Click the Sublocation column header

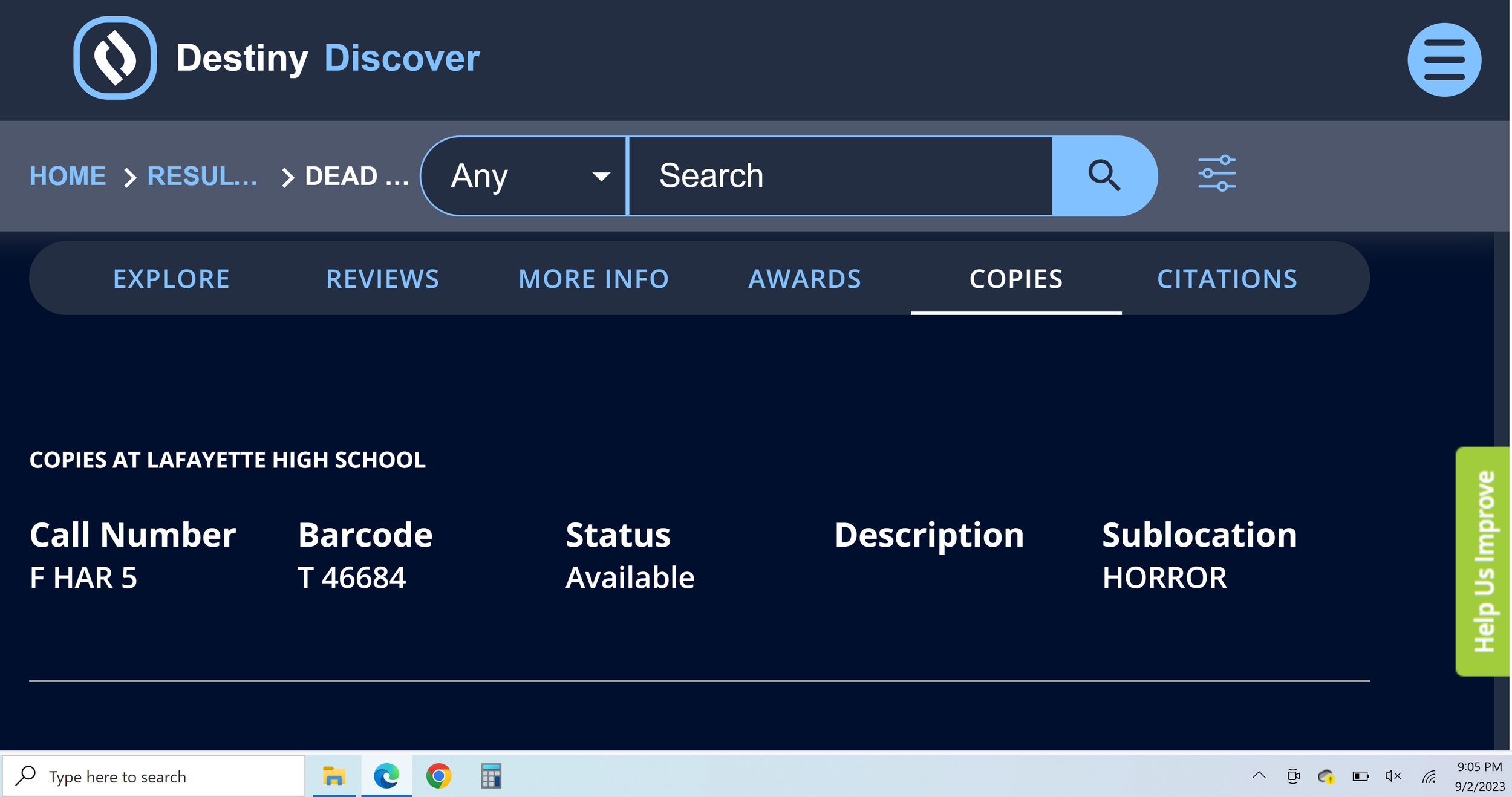click(x=1199, y=535)
